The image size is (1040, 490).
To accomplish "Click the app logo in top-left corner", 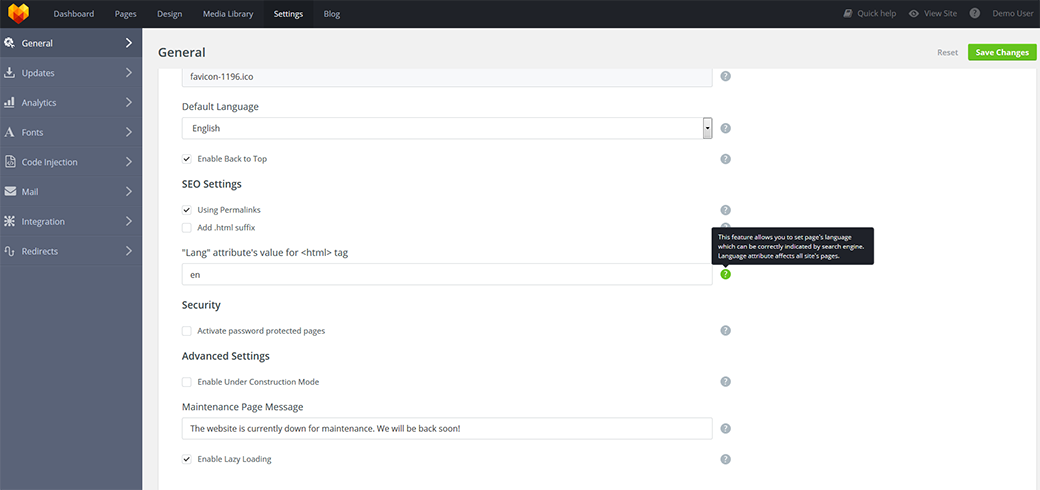I will point(18,14).
